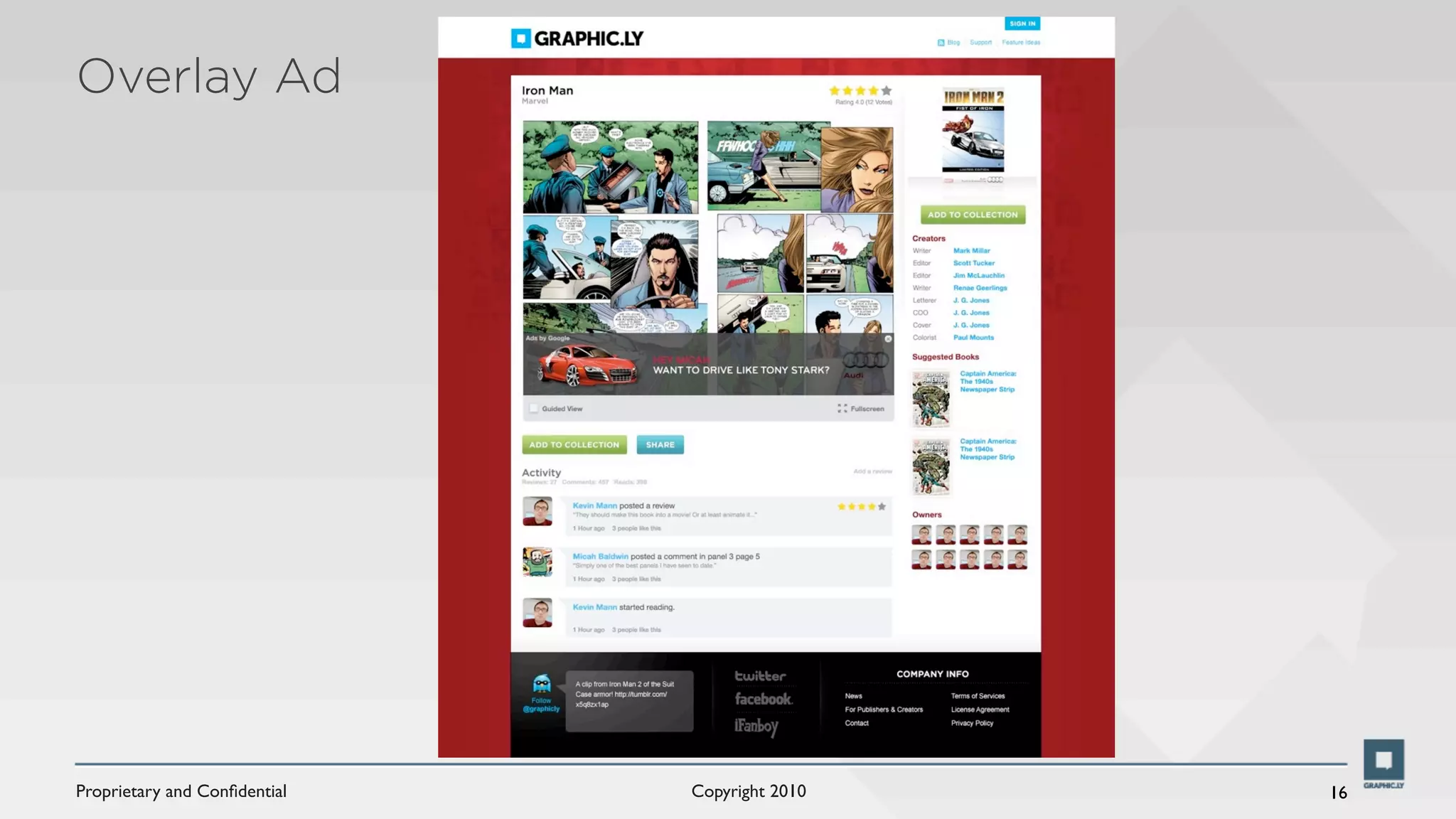Open For Publishers & Creators link
The image size is (1456, 819).
click(x=884, y=710)
